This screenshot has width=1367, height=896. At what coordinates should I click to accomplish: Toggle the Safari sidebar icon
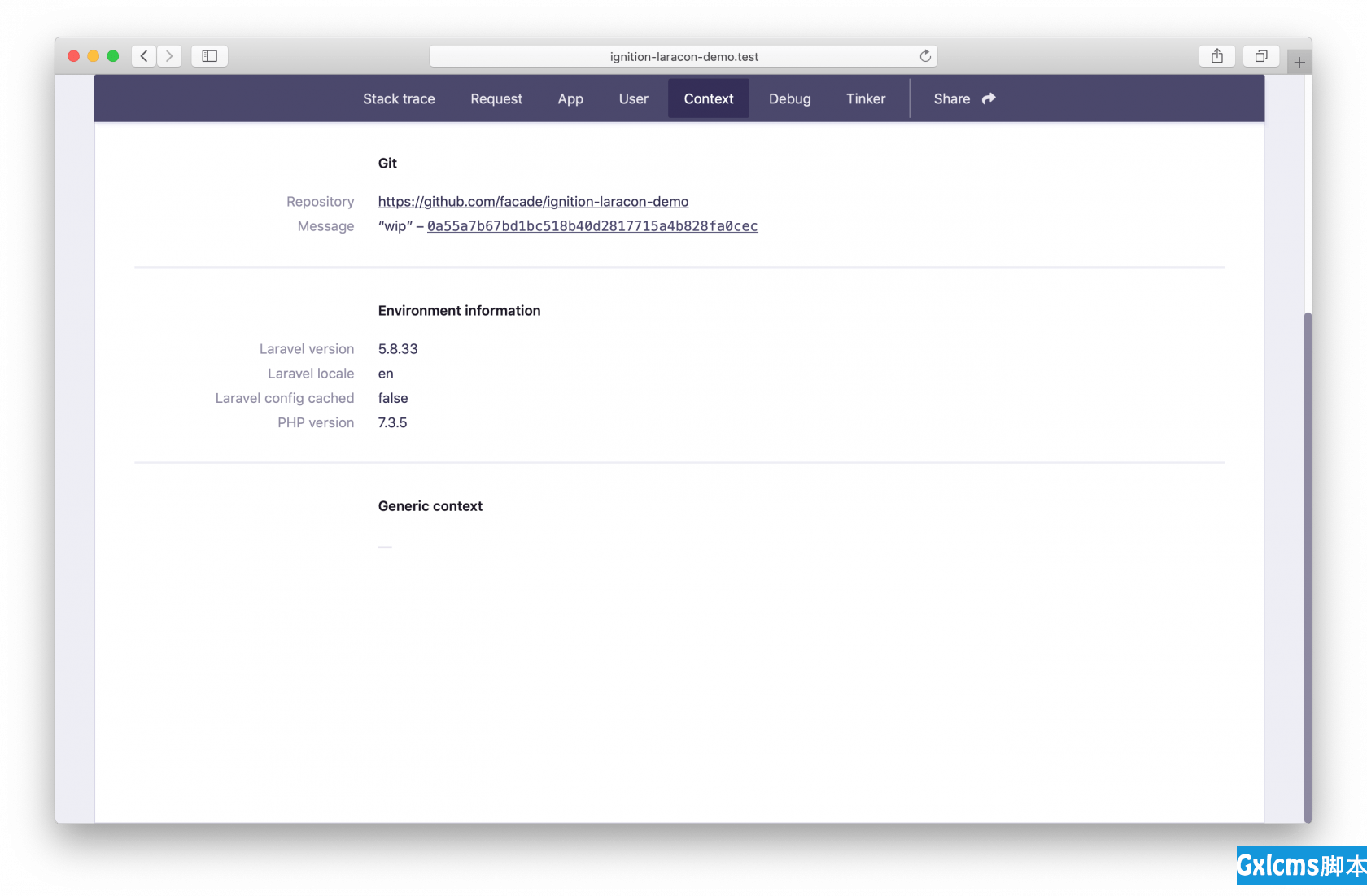209,56
